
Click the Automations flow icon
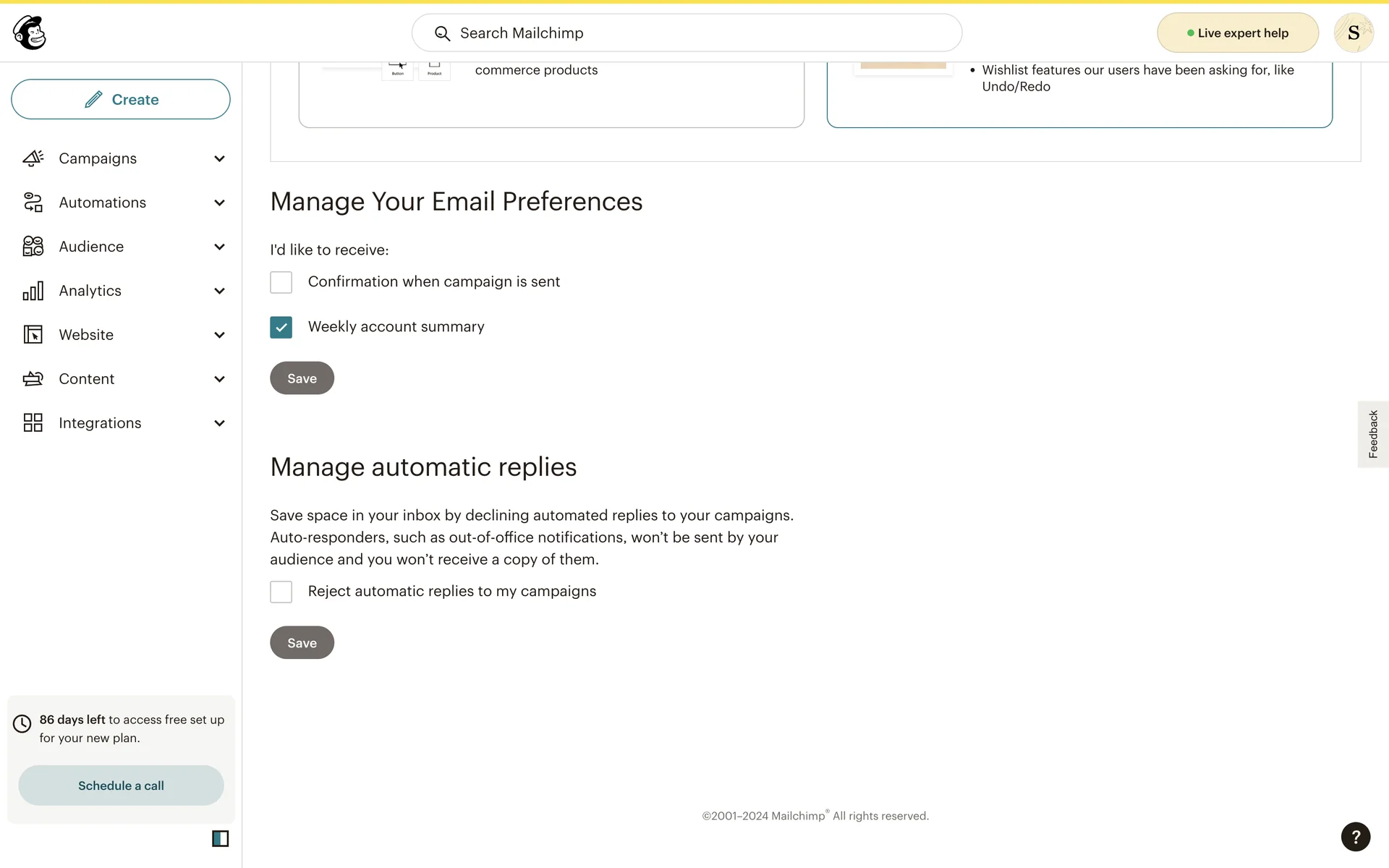[x=33, y=203]
